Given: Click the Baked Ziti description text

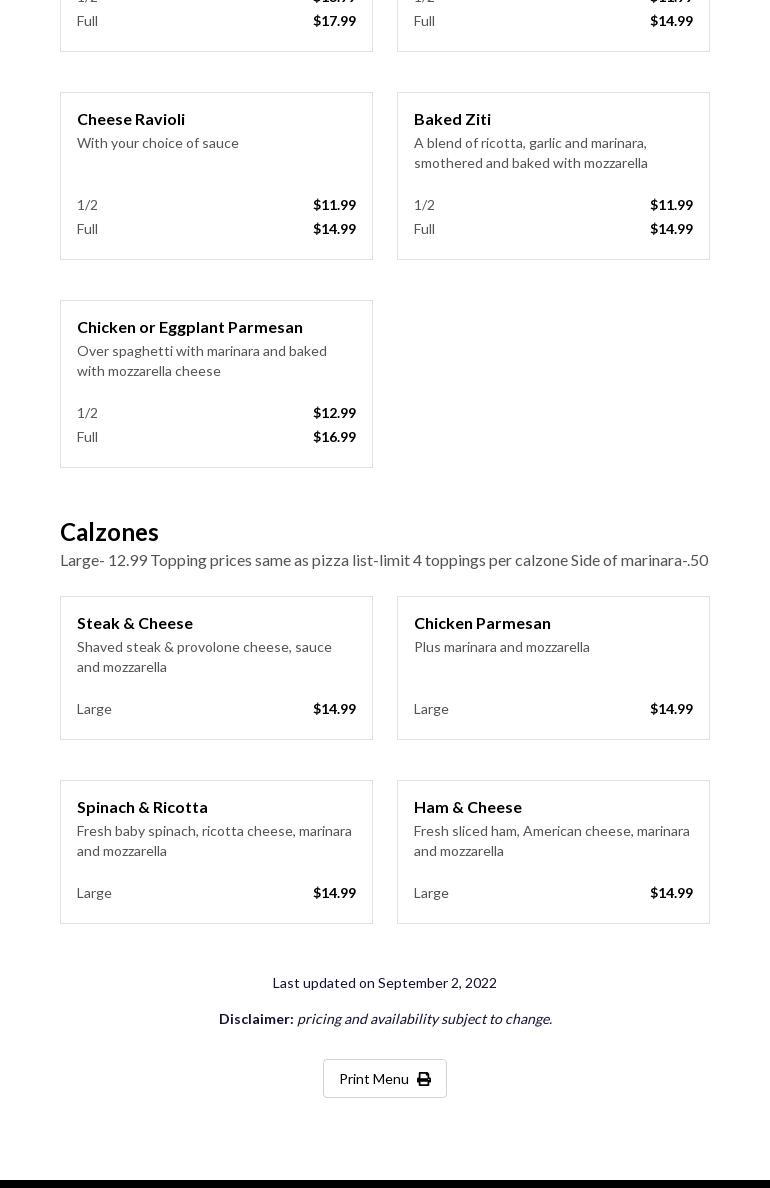Looking at the screenshot, I should [530, 153].
